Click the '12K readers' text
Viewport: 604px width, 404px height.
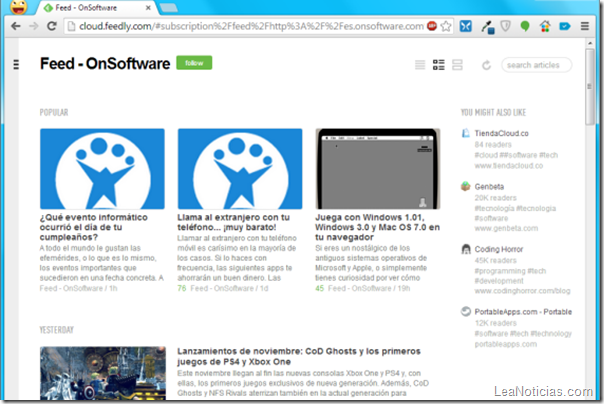pos(495,323)
